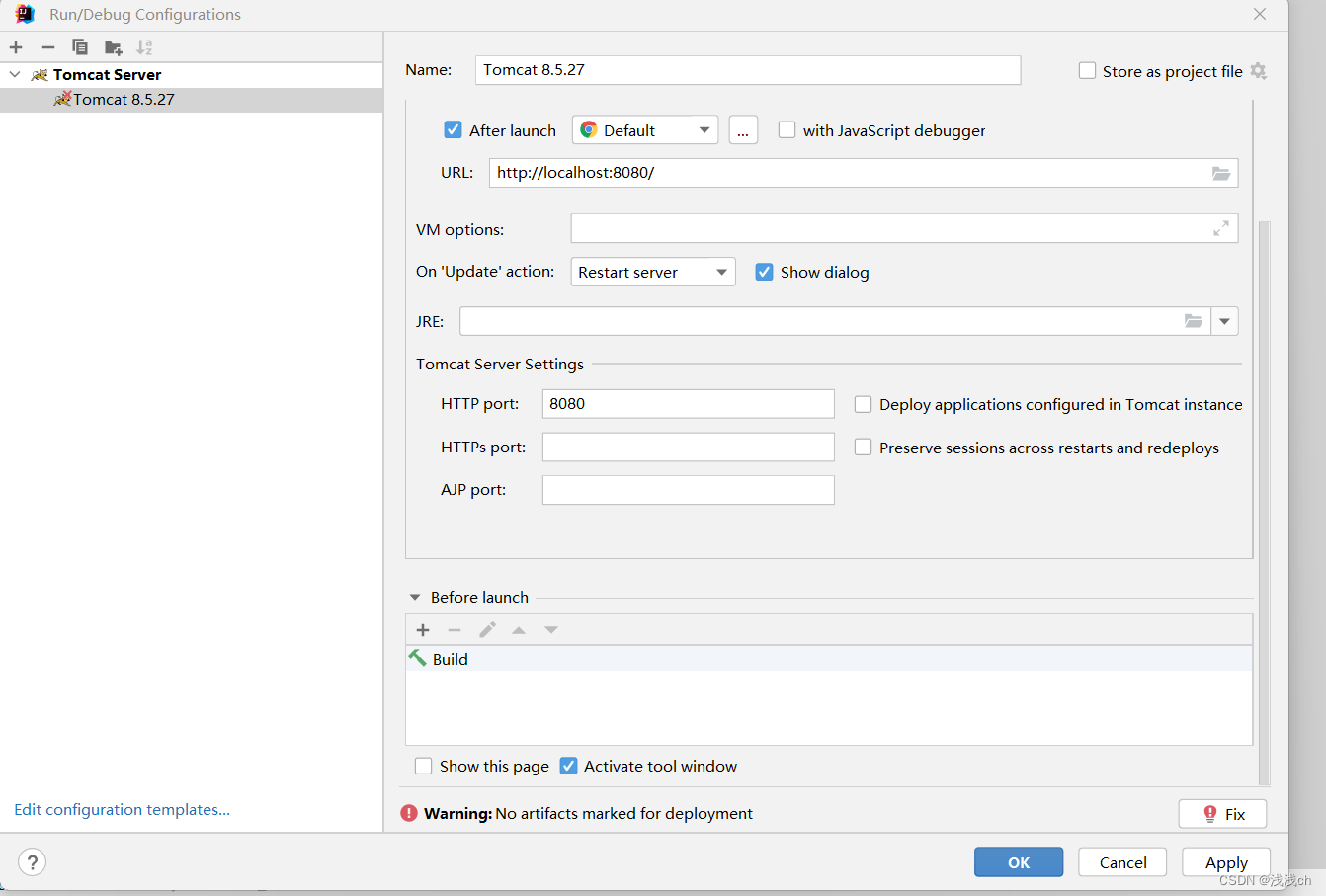
Task: Toggle Activate tool window checkbox
Action: pos(568,766)
